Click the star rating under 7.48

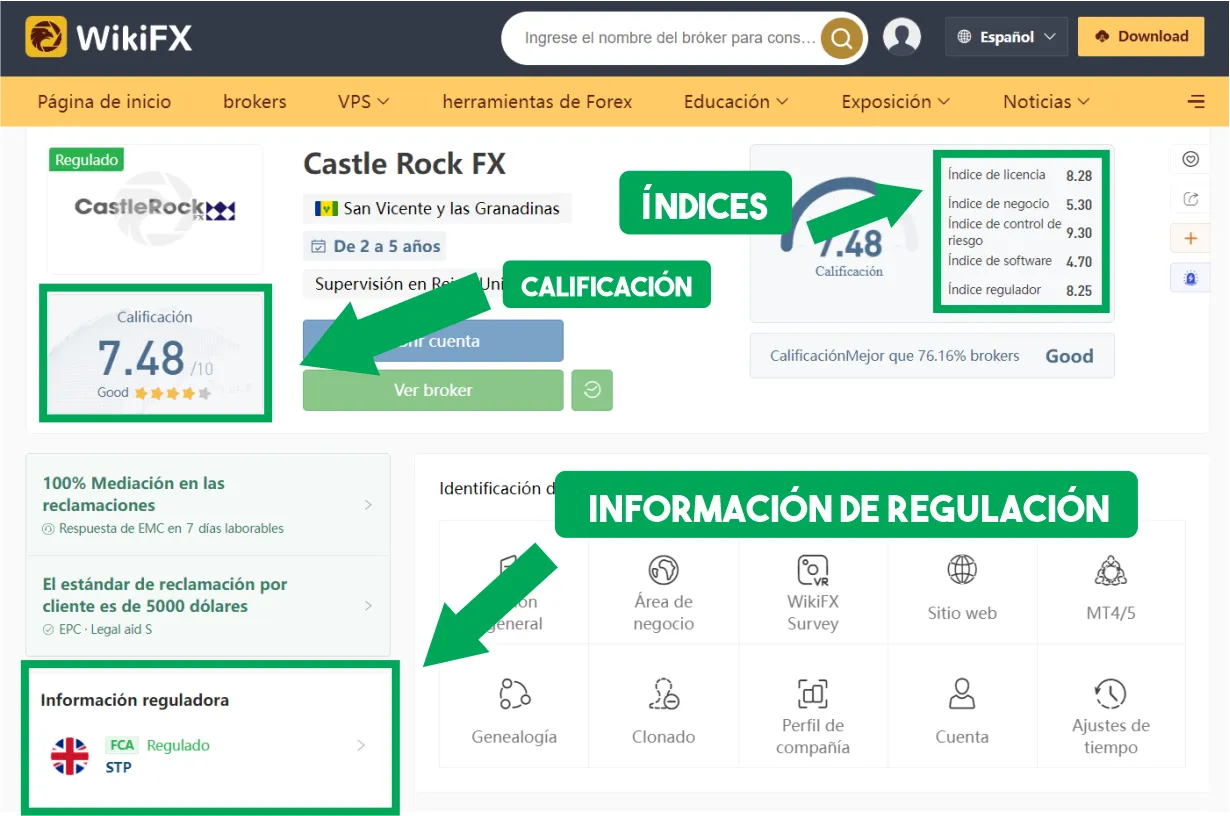coord(172,393)
